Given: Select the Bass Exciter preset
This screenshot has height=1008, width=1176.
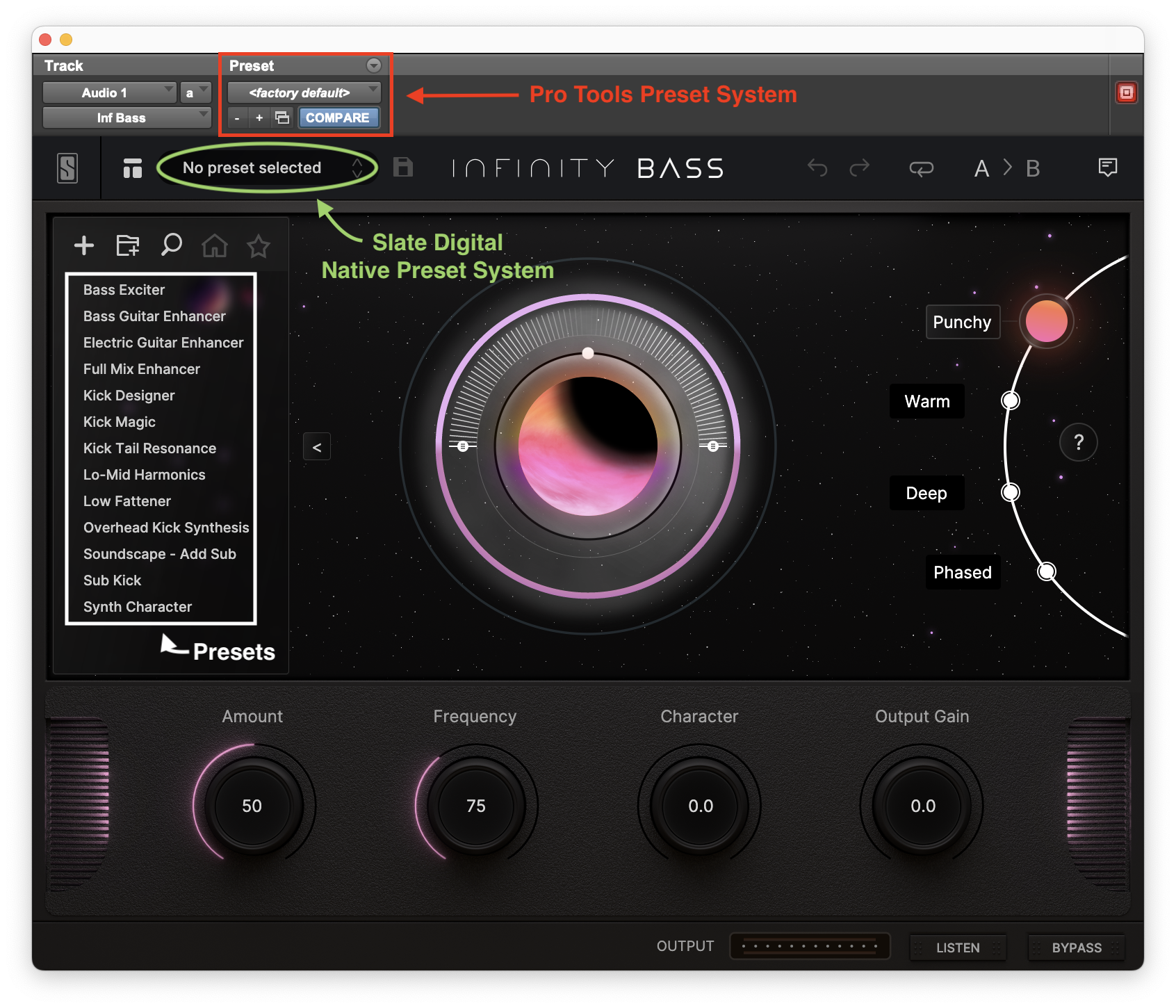Looking at the screenshot, I should (x=124, y=290).
